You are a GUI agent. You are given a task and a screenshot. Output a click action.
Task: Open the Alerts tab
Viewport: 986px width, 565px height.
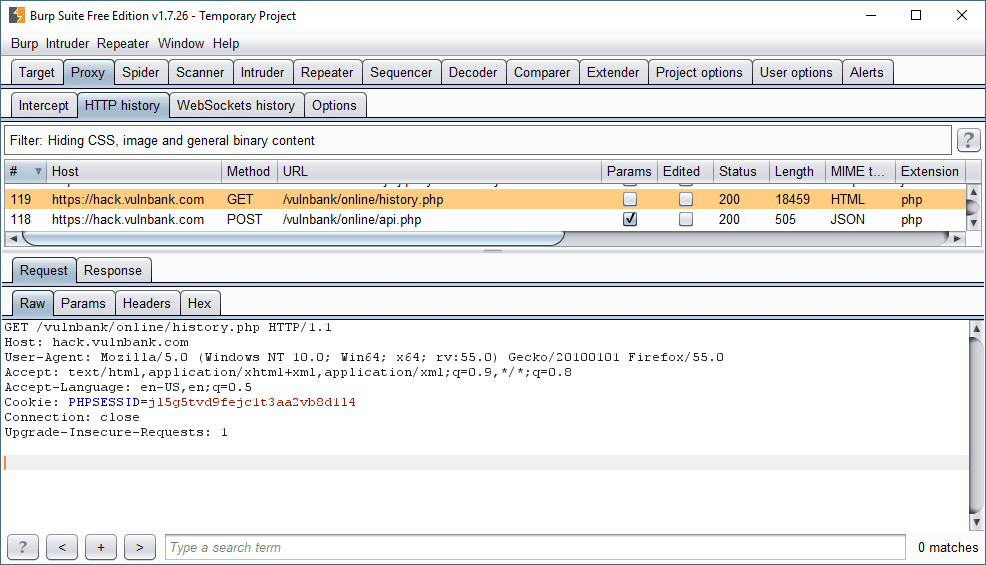pos(867,72)
